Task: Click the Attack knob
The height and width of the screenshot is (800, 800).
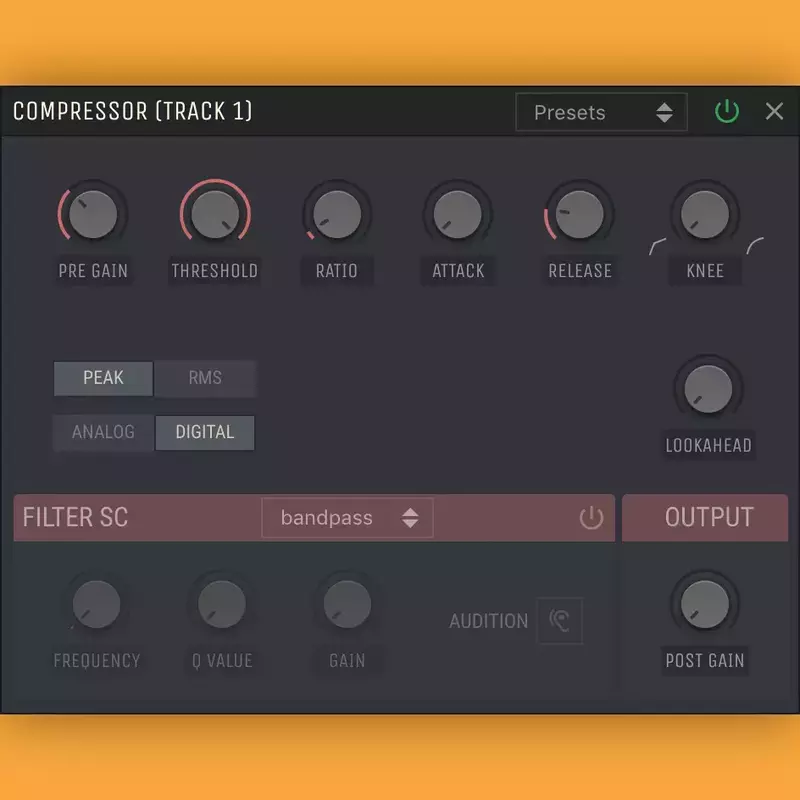Action: click(x=458, y=214)
